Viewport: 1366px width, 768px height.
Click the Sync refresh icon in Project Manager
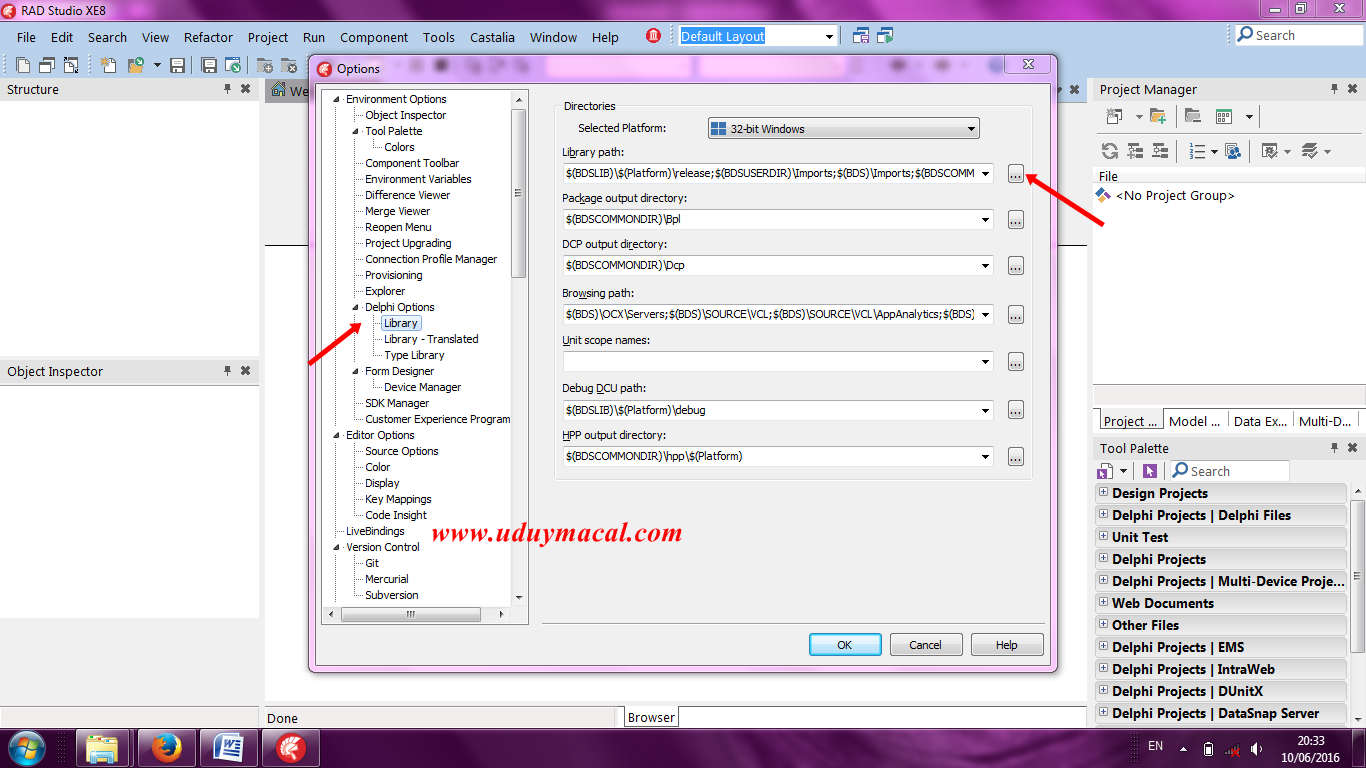pos(1110,151)
